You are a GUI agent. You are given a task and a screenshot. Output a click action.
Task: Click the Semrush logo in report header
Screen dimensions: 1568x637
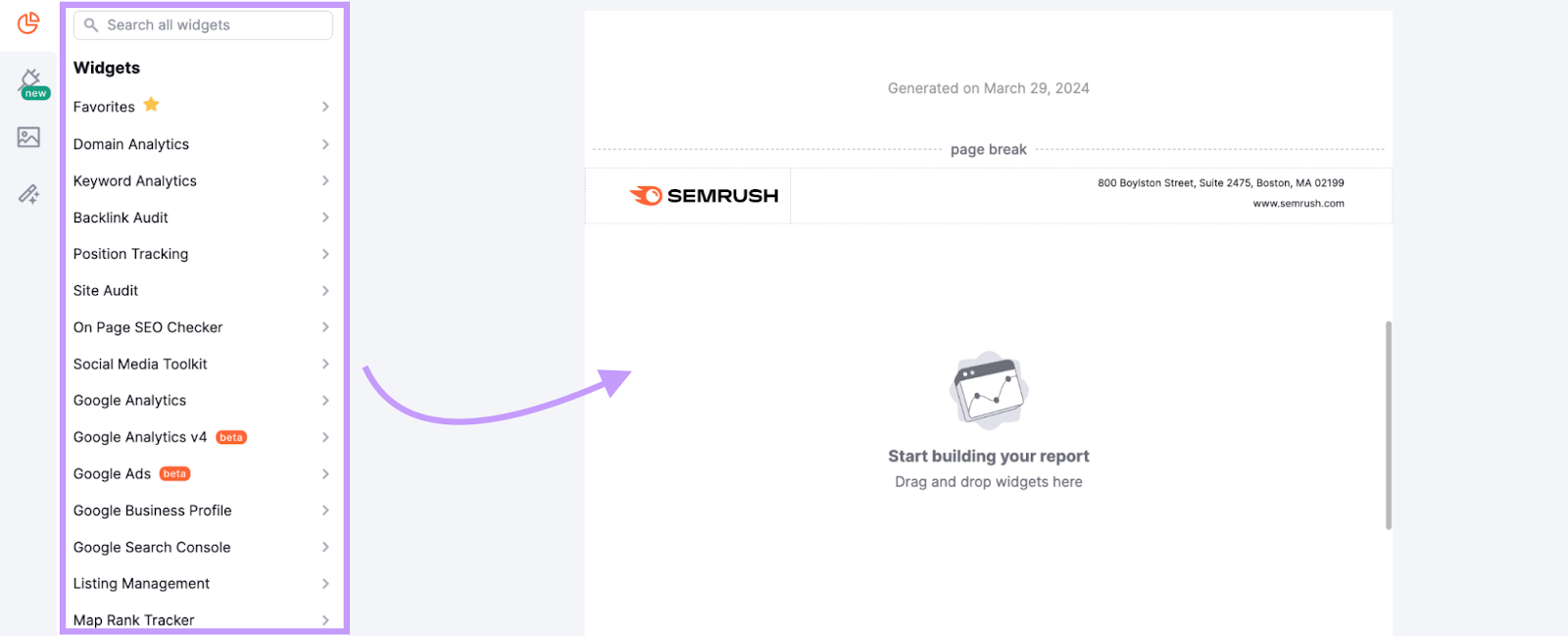point(704,196)
